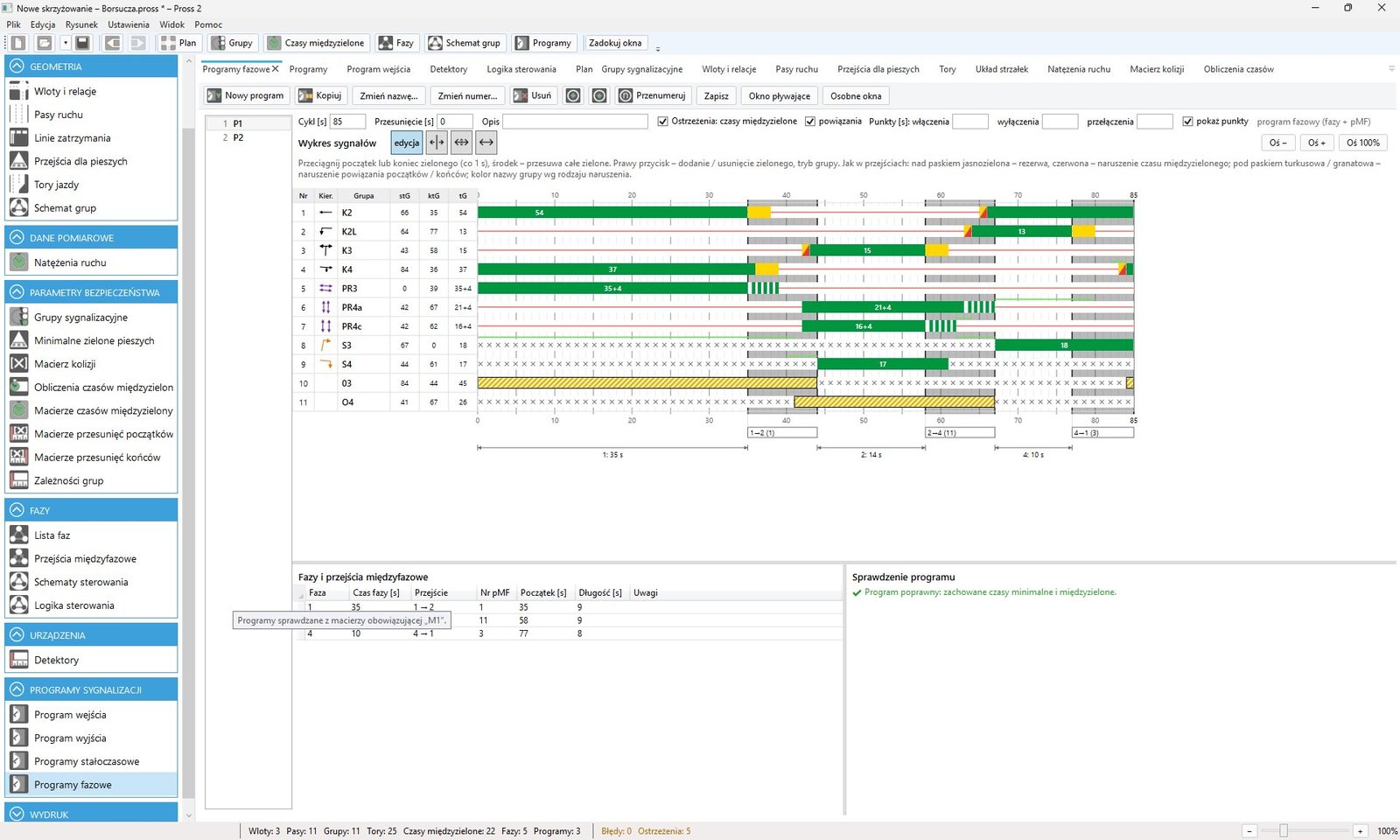Open Lista faz sidebar item
Screen dimensions: 1400x840
coord(92,535)
